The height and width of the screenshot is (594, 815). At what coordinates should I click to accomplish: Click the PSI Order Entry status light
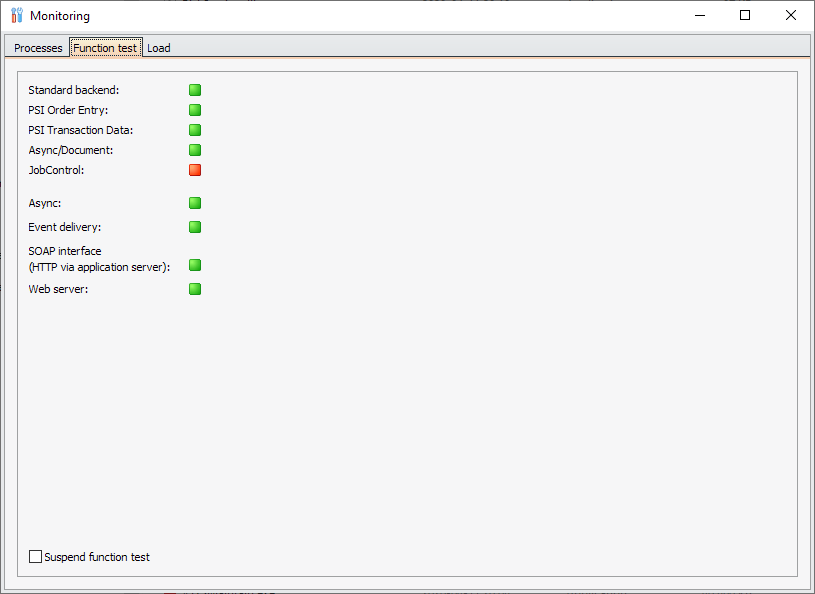[x=195, y=110]
